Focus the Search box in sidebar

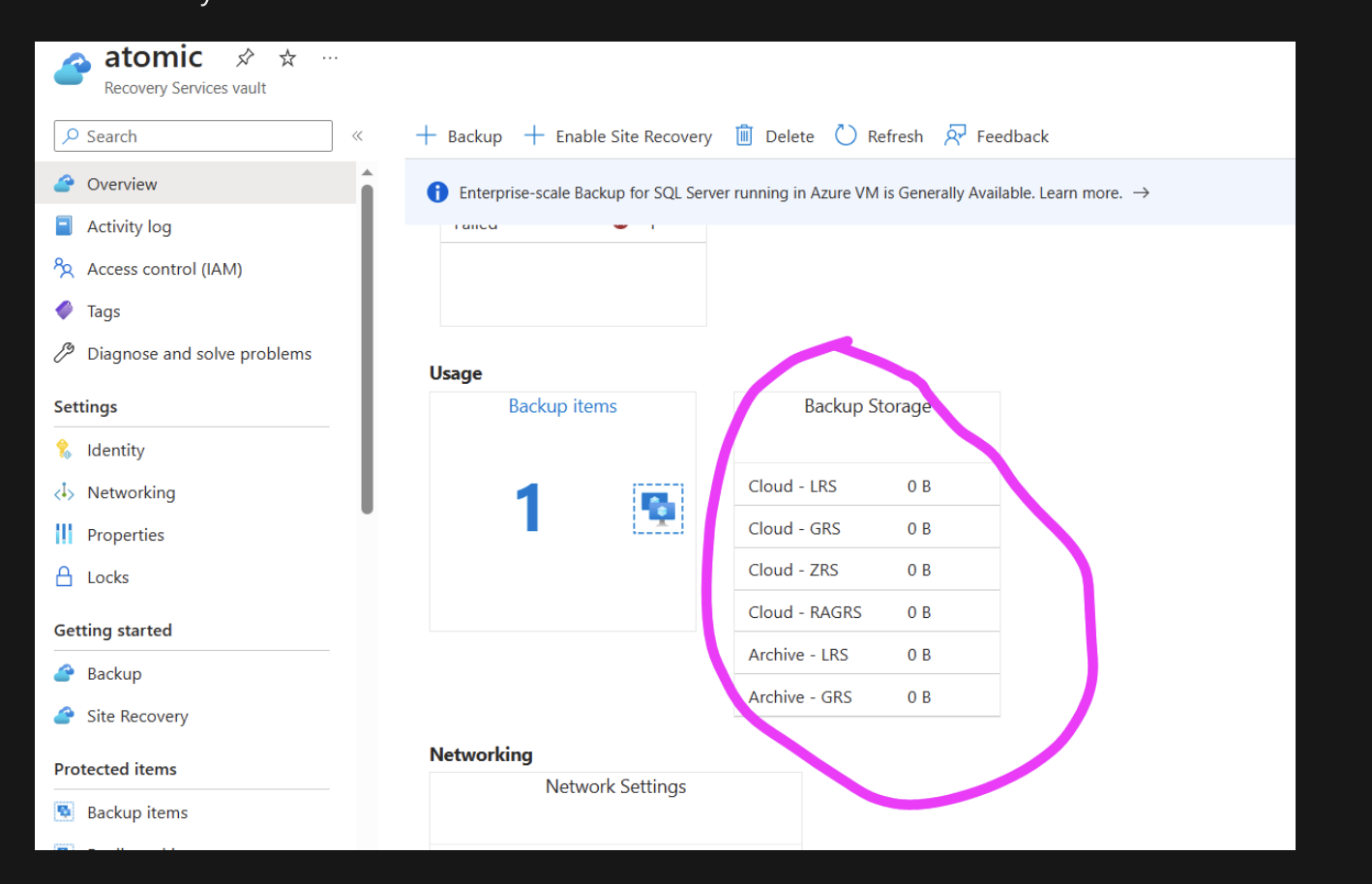pyautogui.click(x=194, y=136)
